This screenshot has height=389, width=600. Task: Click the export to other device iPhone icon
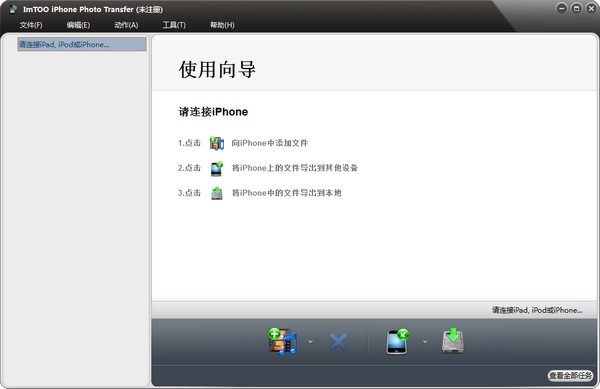coord(398,341)
